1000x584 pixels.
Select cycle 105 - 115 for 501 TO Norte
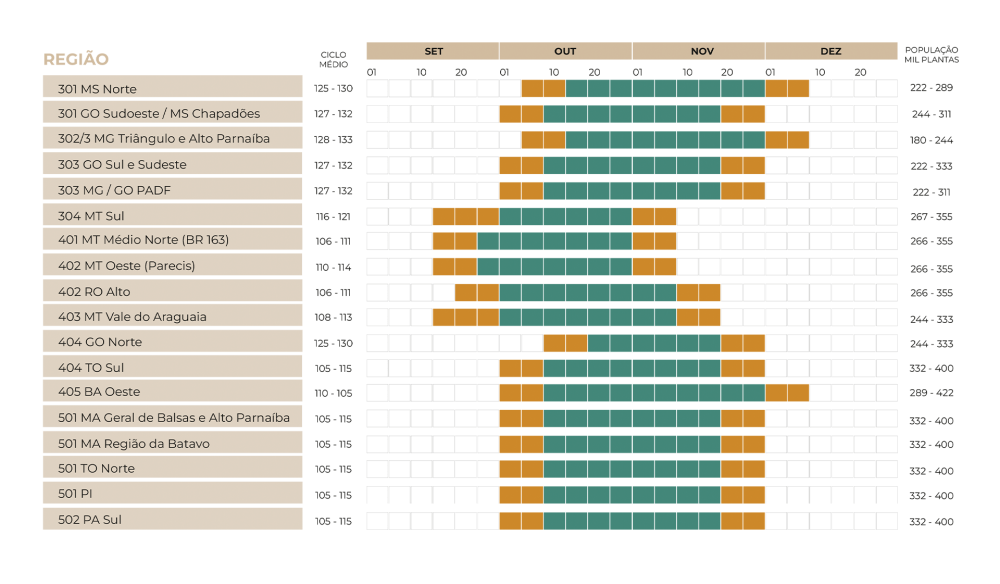pos(334,469)
